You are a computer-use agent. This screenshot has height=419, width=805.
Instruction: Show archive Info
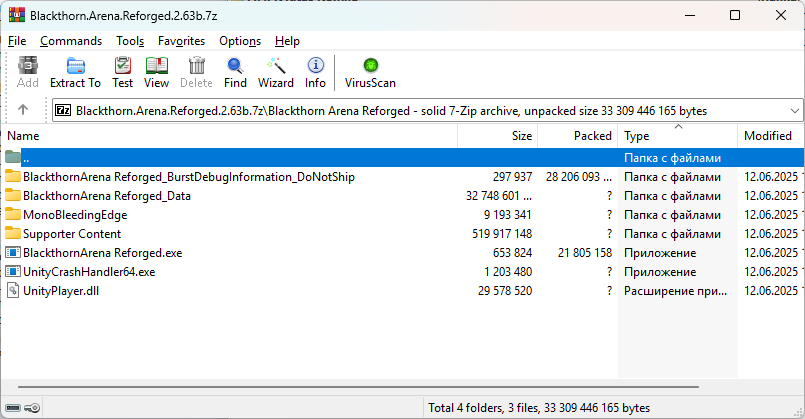coord(315,73)
